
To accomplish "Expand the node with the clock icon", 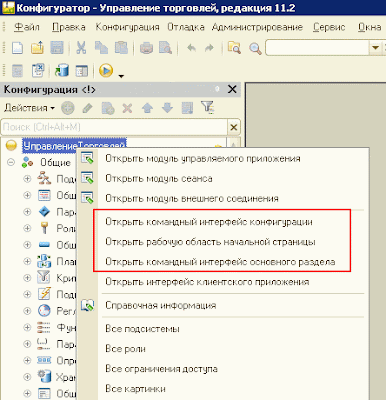I will [x=27, y=311].
